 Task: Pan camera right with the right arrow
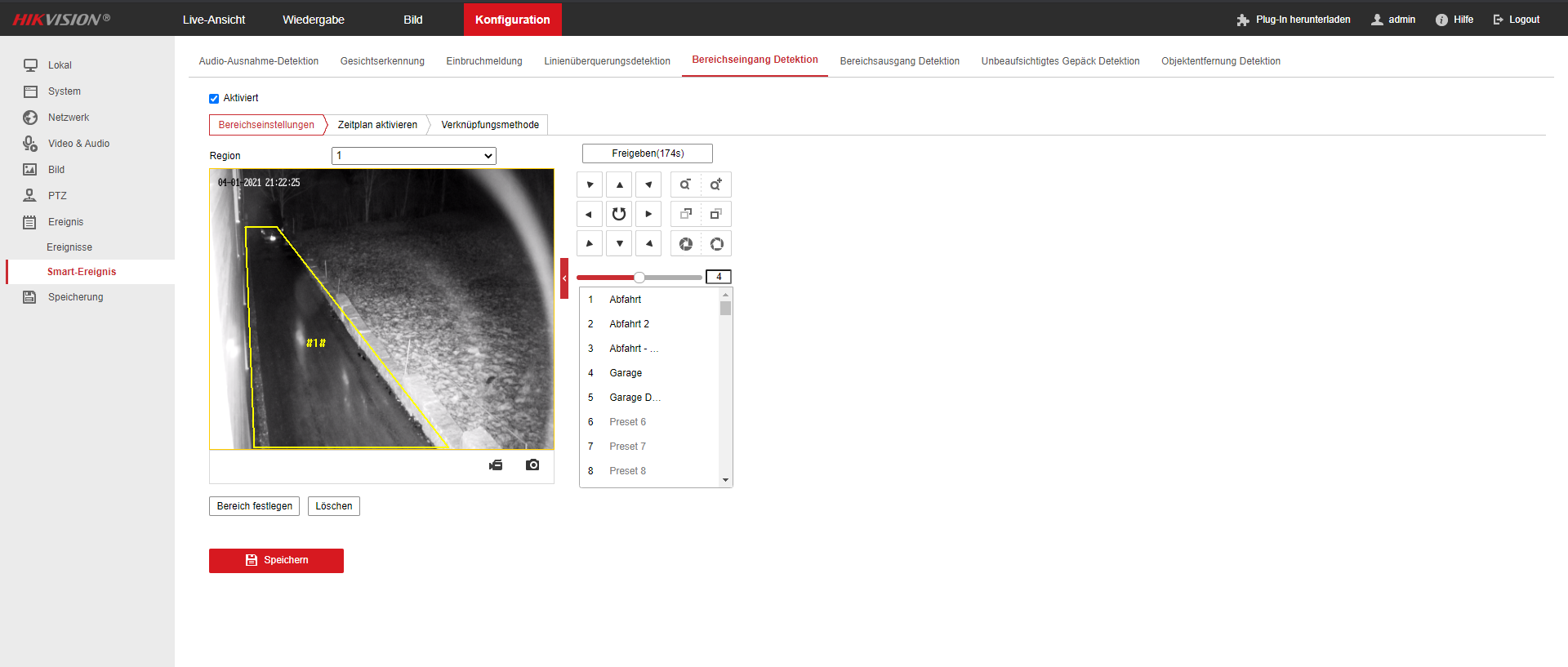point(648,214)
